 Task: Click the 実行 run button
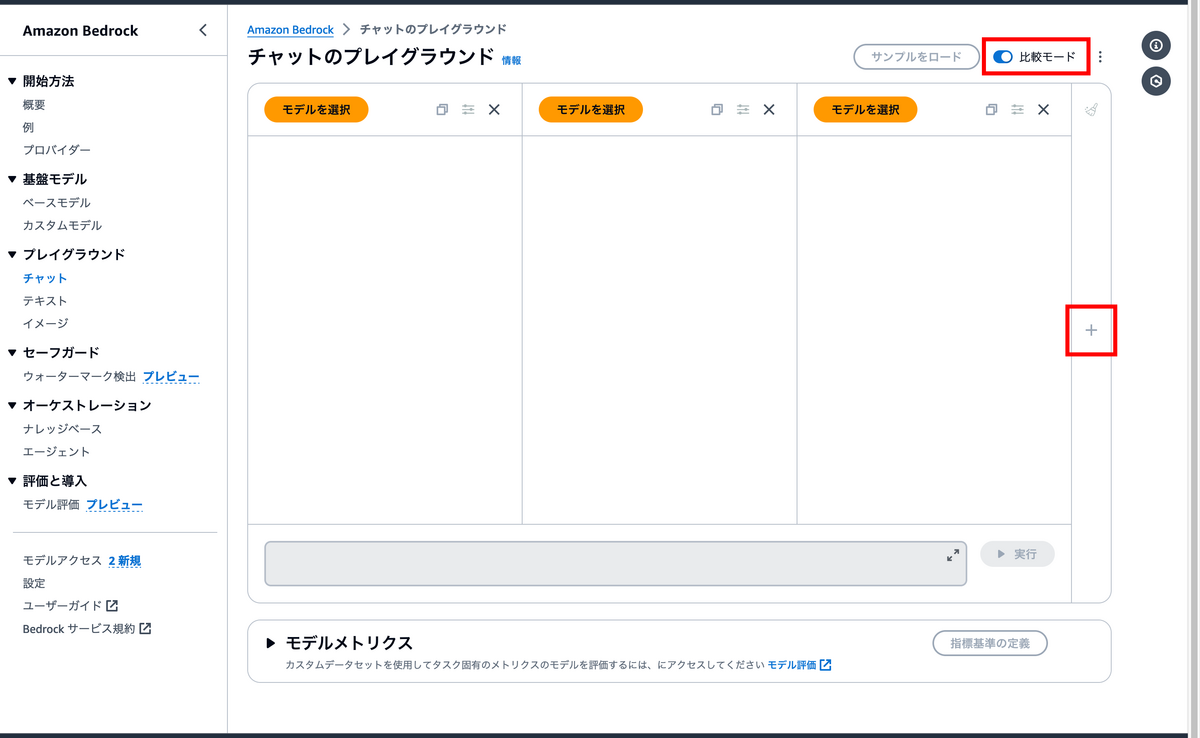1017,554
